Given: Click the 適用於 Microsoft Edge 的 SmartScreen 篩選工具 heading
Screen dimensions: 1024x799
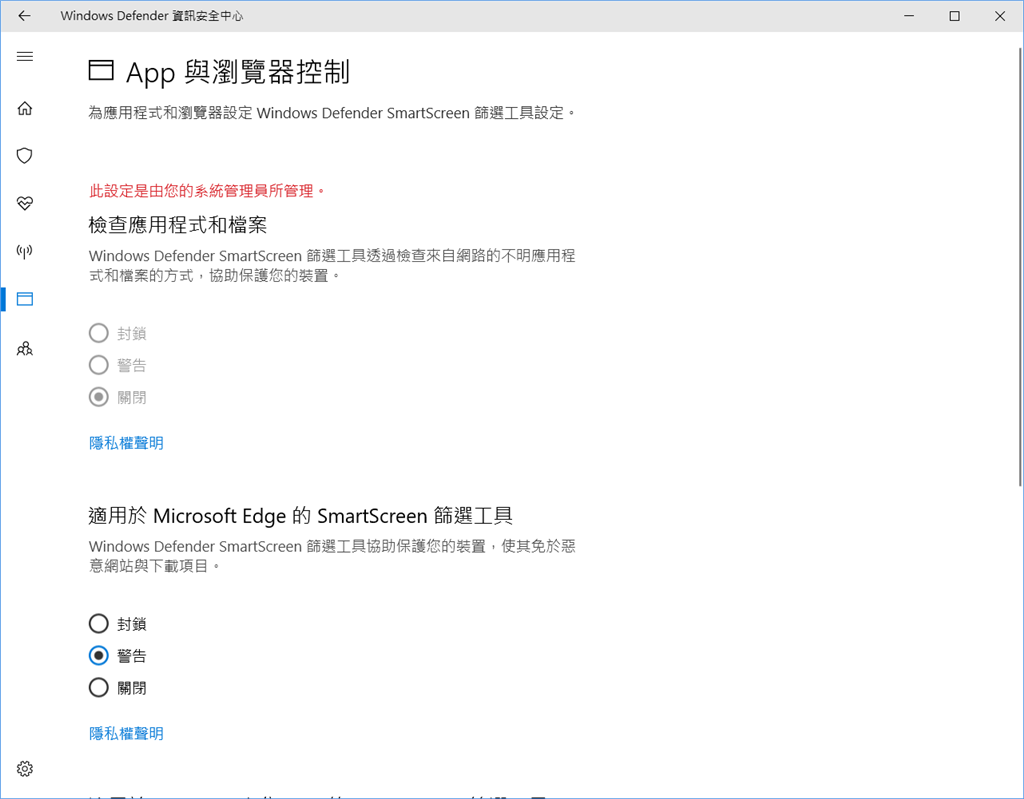Looking at the screenshot, I should (300, 516).
